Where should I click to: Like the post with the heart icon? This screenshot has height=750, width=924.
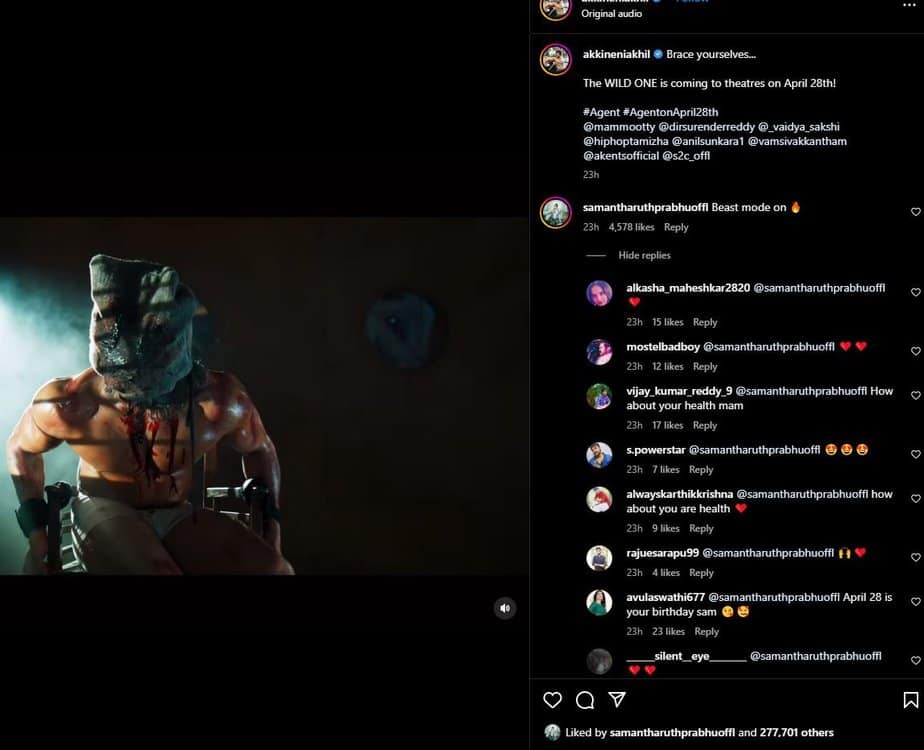[552, 700]
